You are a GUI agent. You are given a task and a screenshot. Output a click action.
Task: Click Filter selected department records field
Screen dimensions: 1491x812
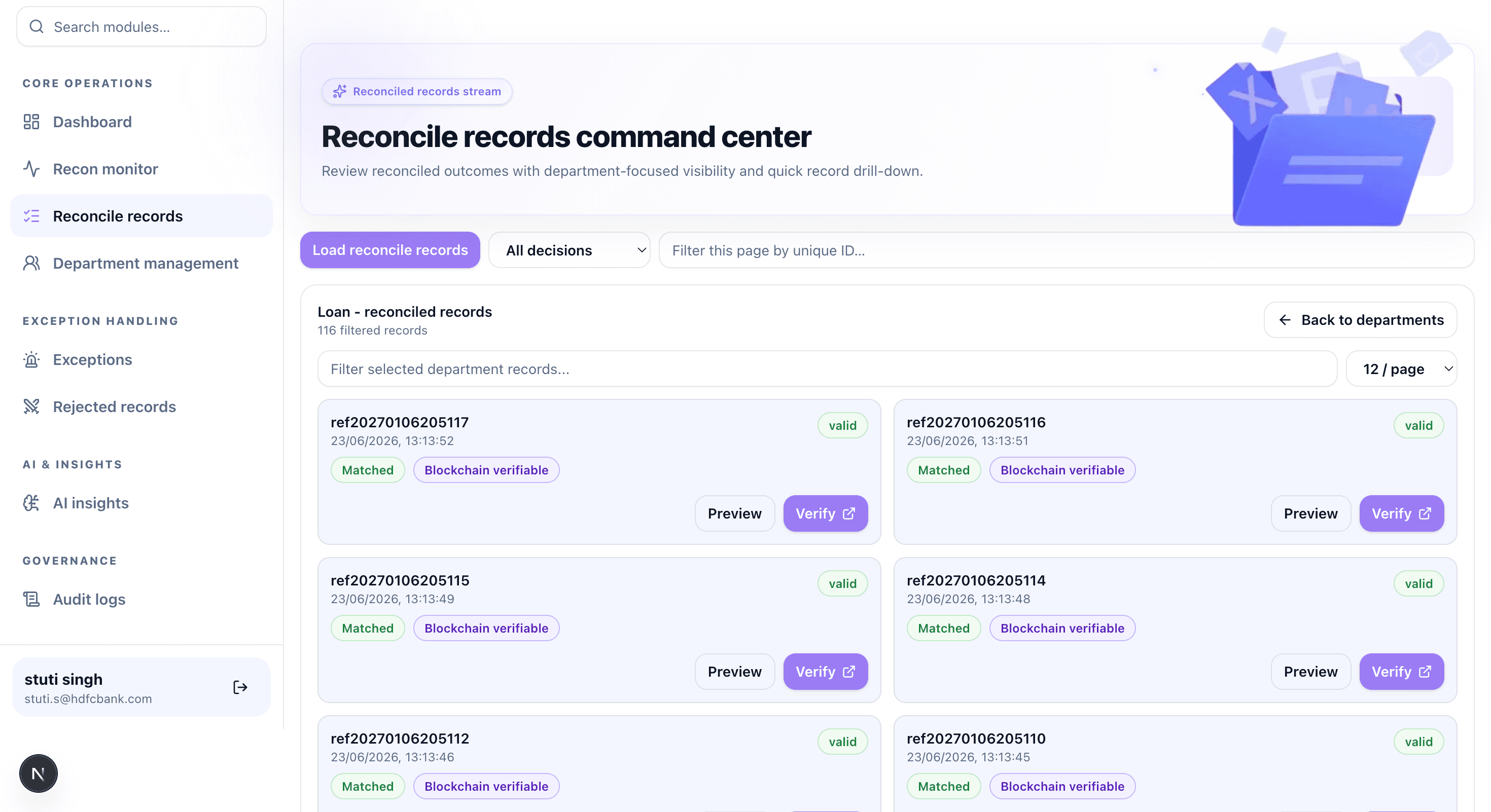point(827,369)
